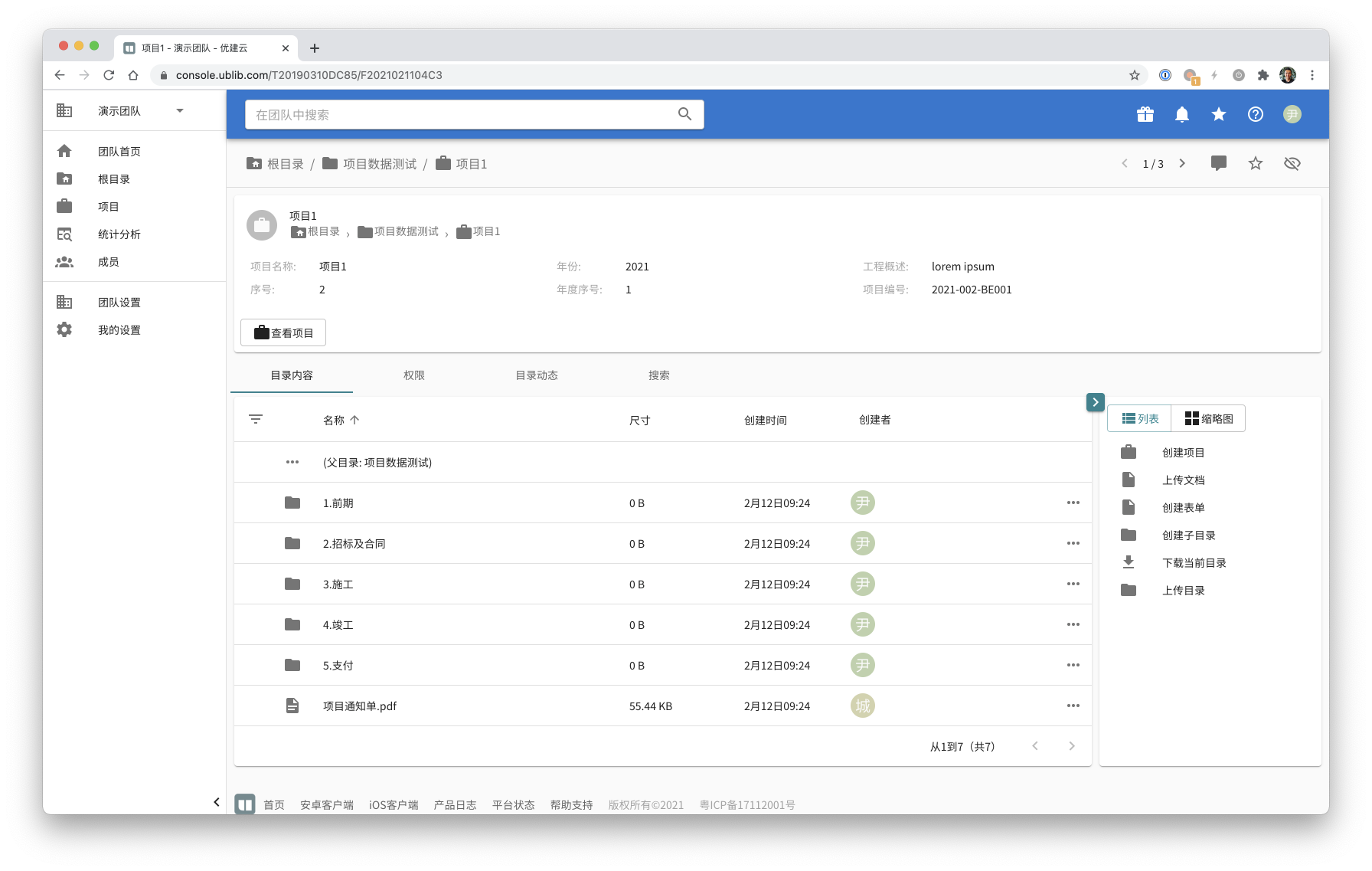
Task: Switch to the 权限 tab
Action: [413, 375]
